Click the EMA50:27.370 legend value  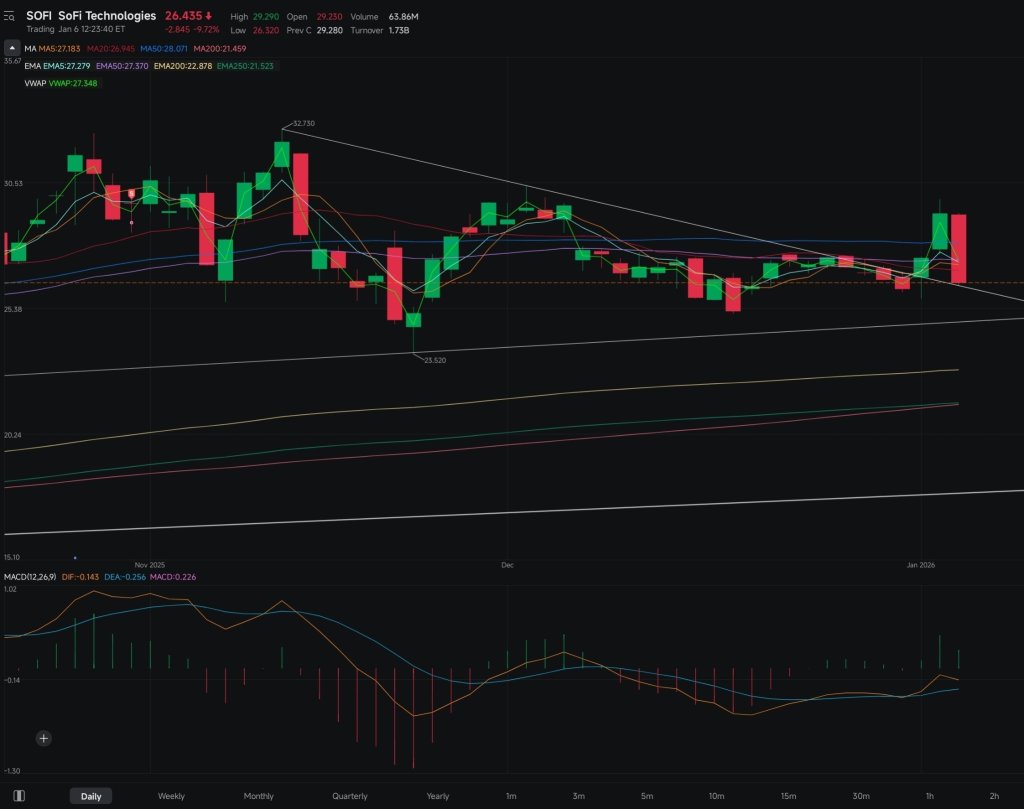coord(122,66)
